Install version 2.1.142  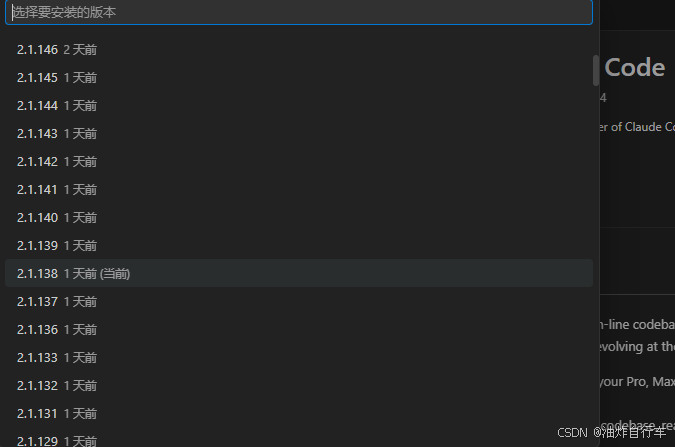tap(299, 161)
